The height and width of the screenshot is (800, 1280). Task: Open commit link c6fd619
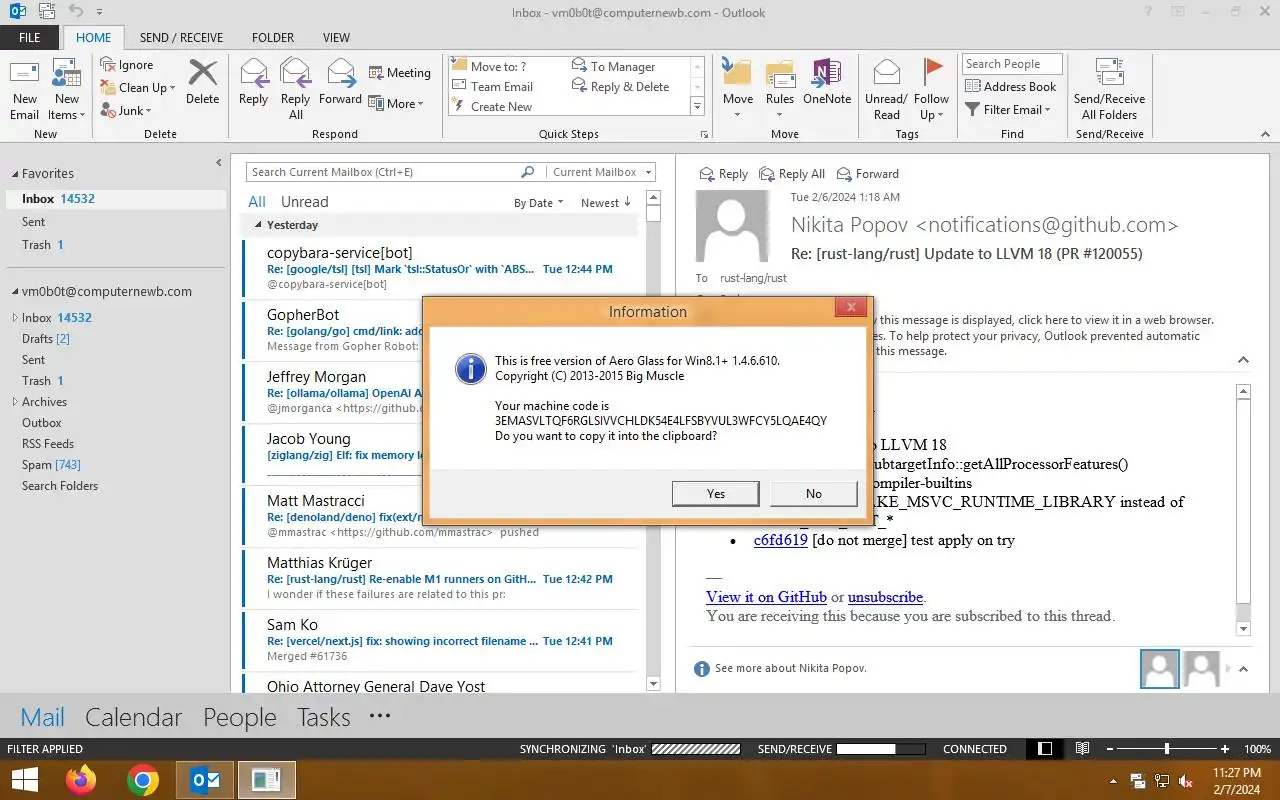pos(781,540)
